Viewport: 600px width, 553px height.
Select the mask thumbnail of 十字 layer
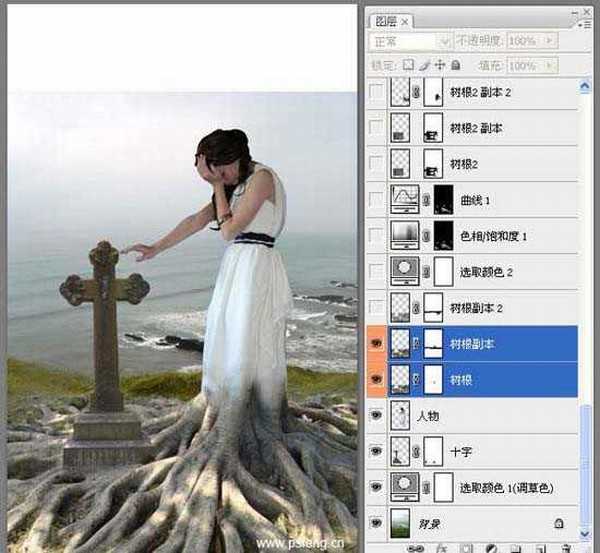click(x=433, y=451)
